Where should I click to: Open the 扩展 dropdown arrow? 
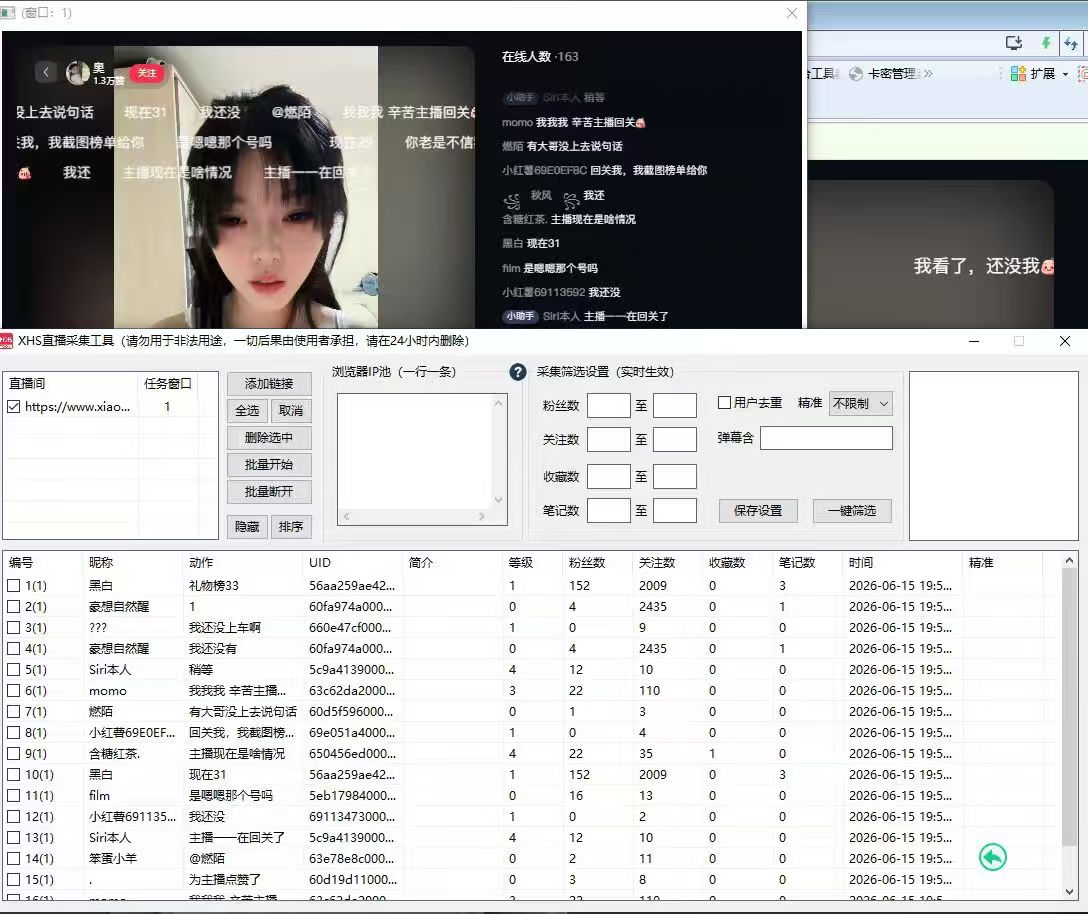tap(1065, 74)
